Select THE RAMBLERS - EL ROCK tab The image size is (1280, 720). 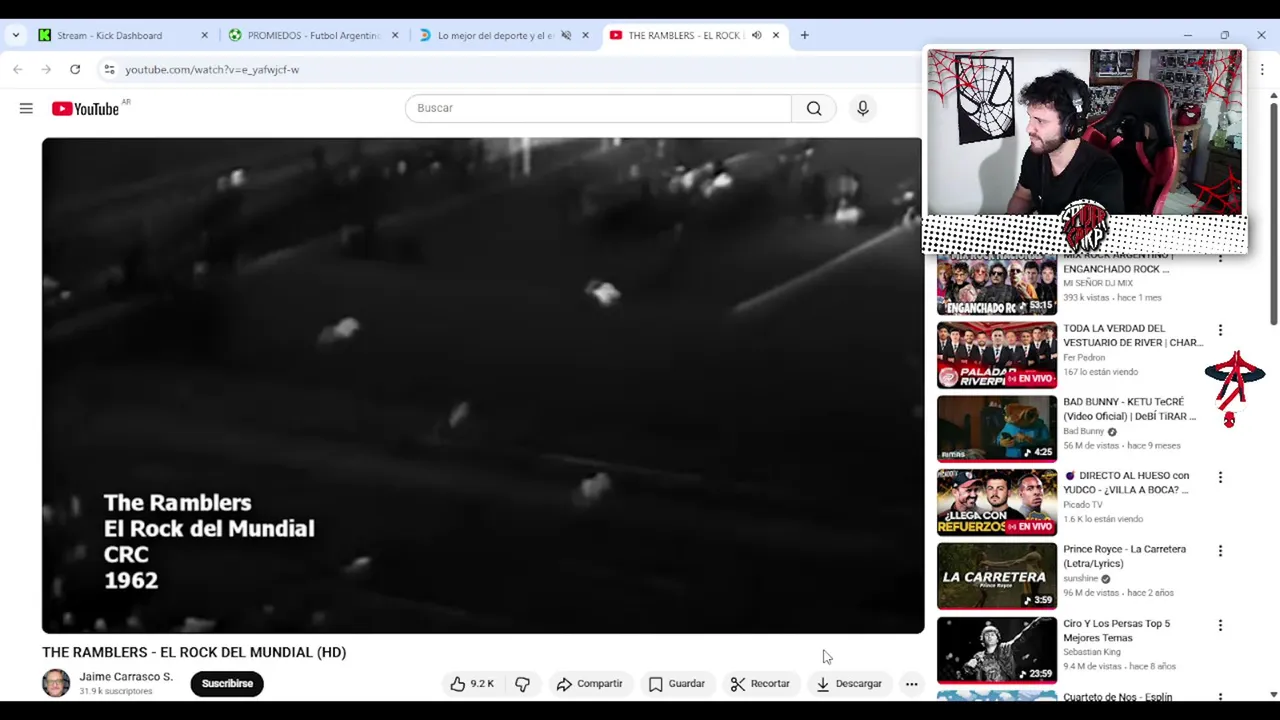click(684, 35)
